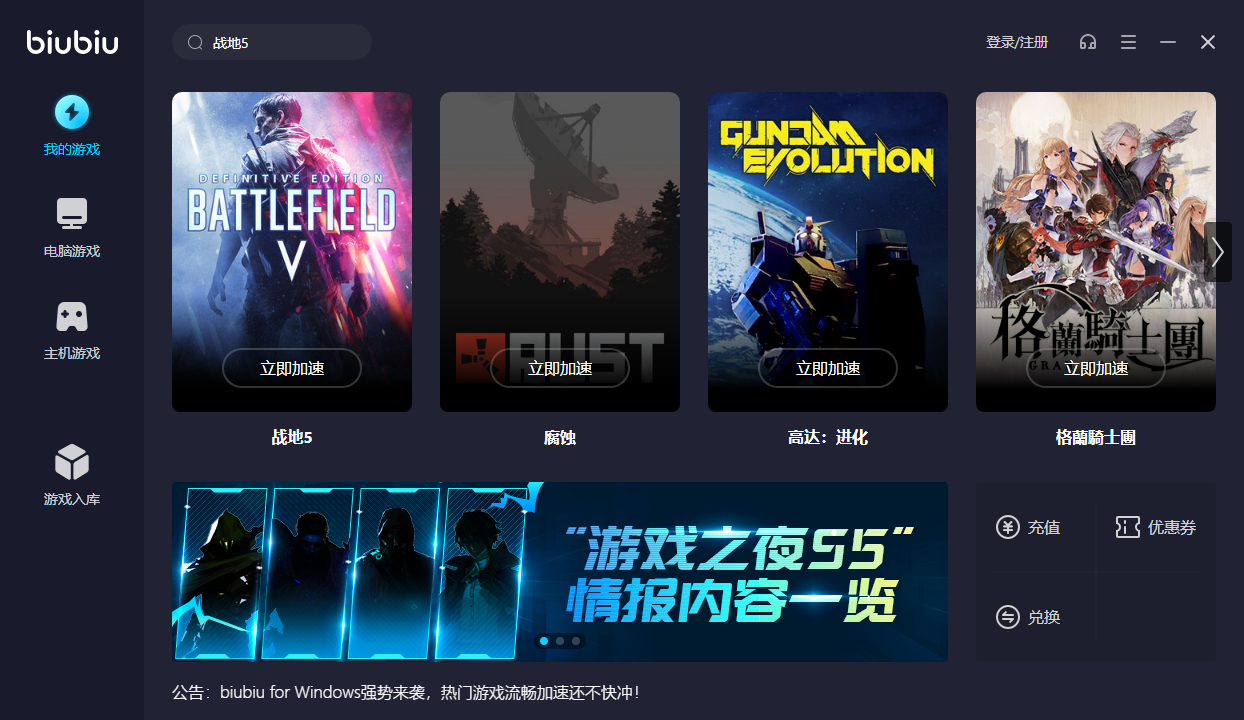
Task: Open the hamburger menu icon
Action: point(1128,42)
